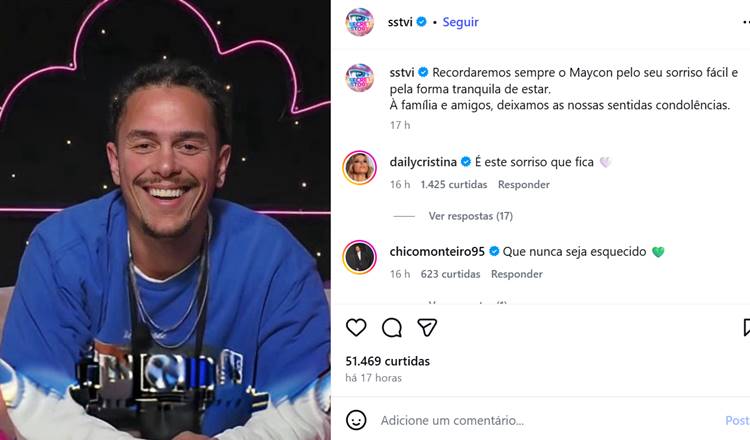Open the chicomonteiro95 username link
The width and height of the screenshot is (750, 440).
pyautogui.click(x=437, y=252)
